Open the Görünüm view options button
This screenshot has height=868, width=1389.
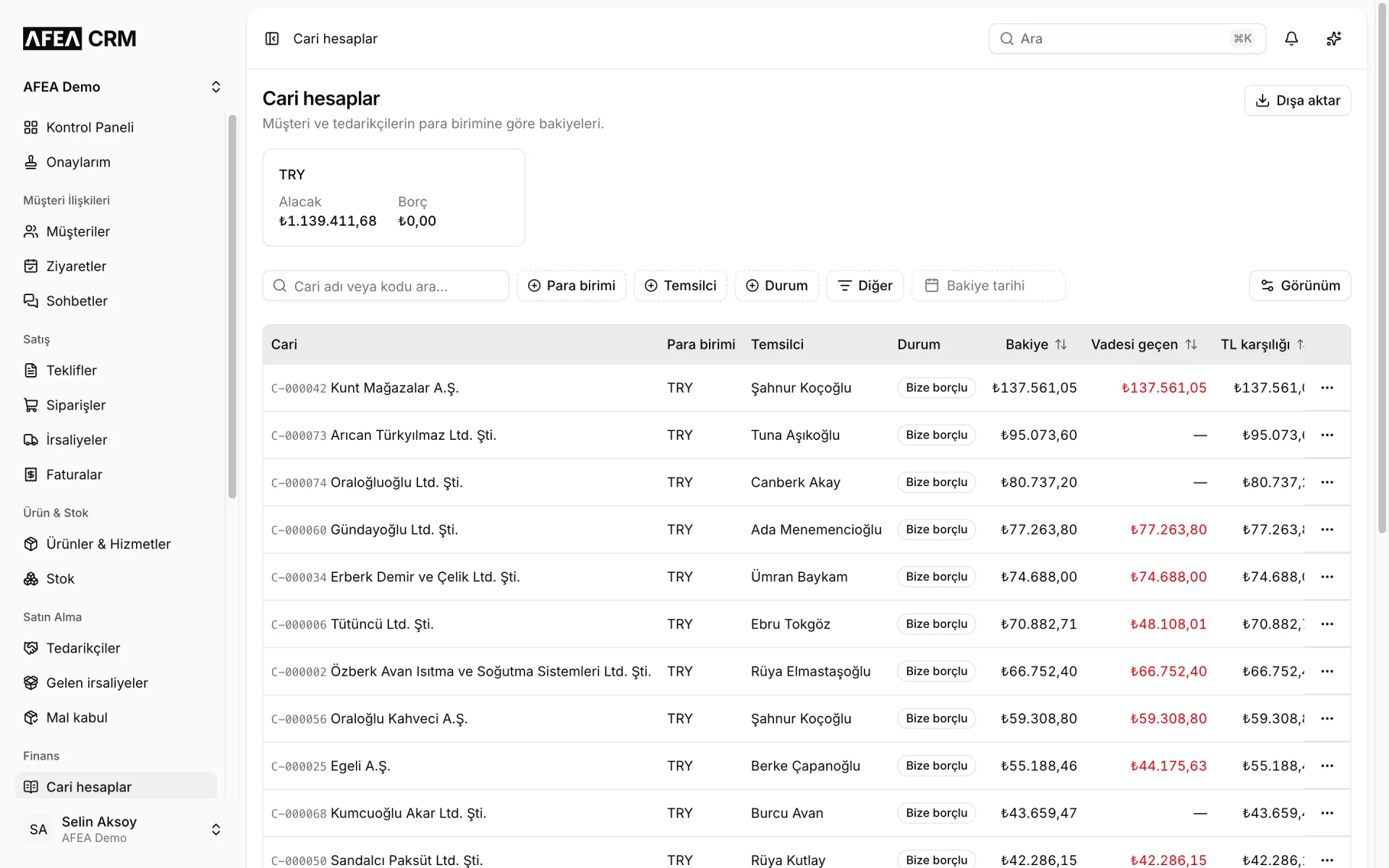1299,286
